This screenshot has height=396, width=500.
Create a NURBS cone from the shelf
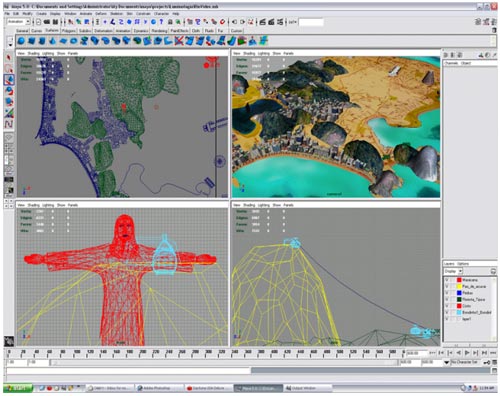[x=52, y=41]
